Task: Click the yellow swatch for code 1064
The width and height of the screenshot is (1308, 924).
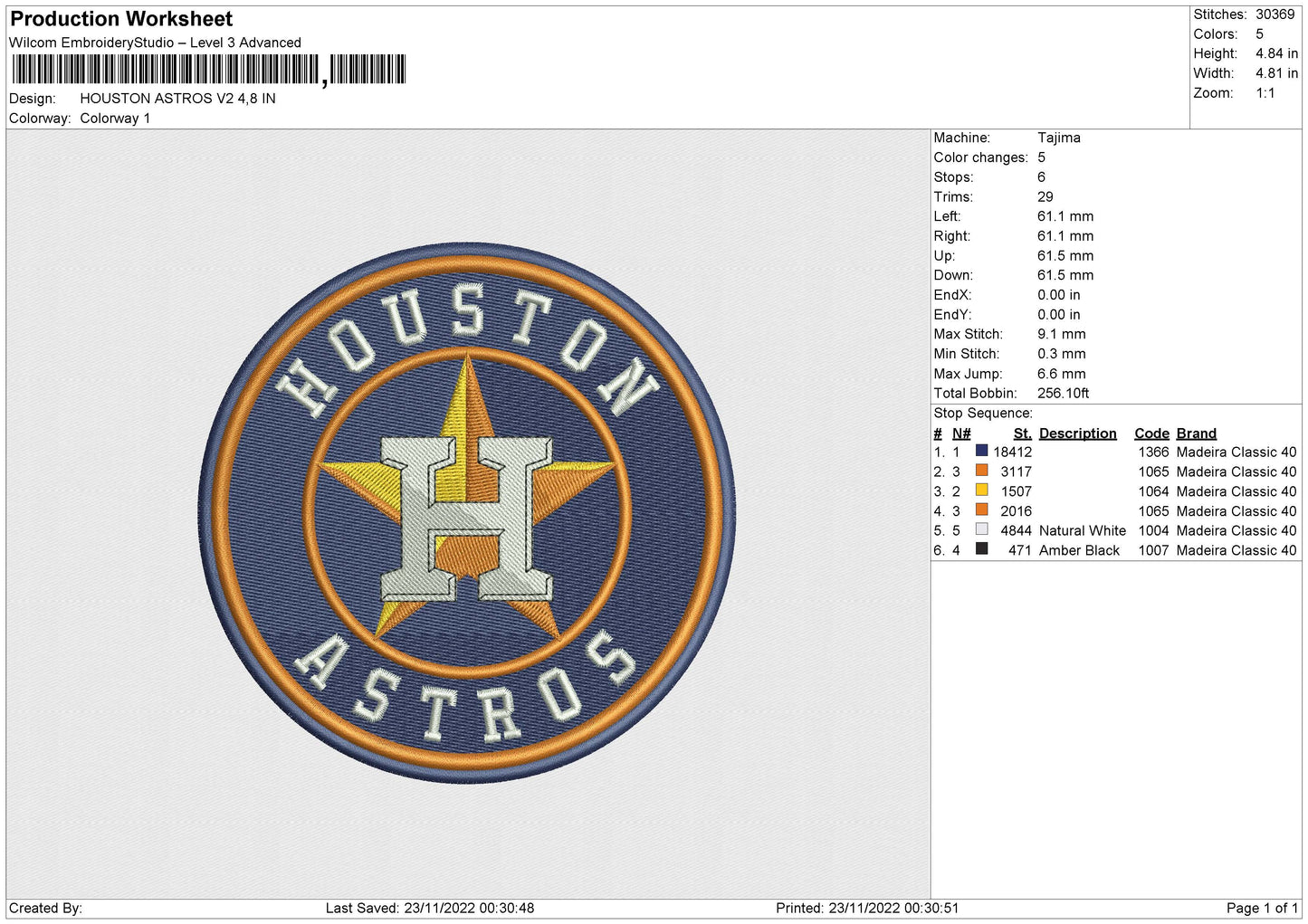Action: tap(981, 490)
